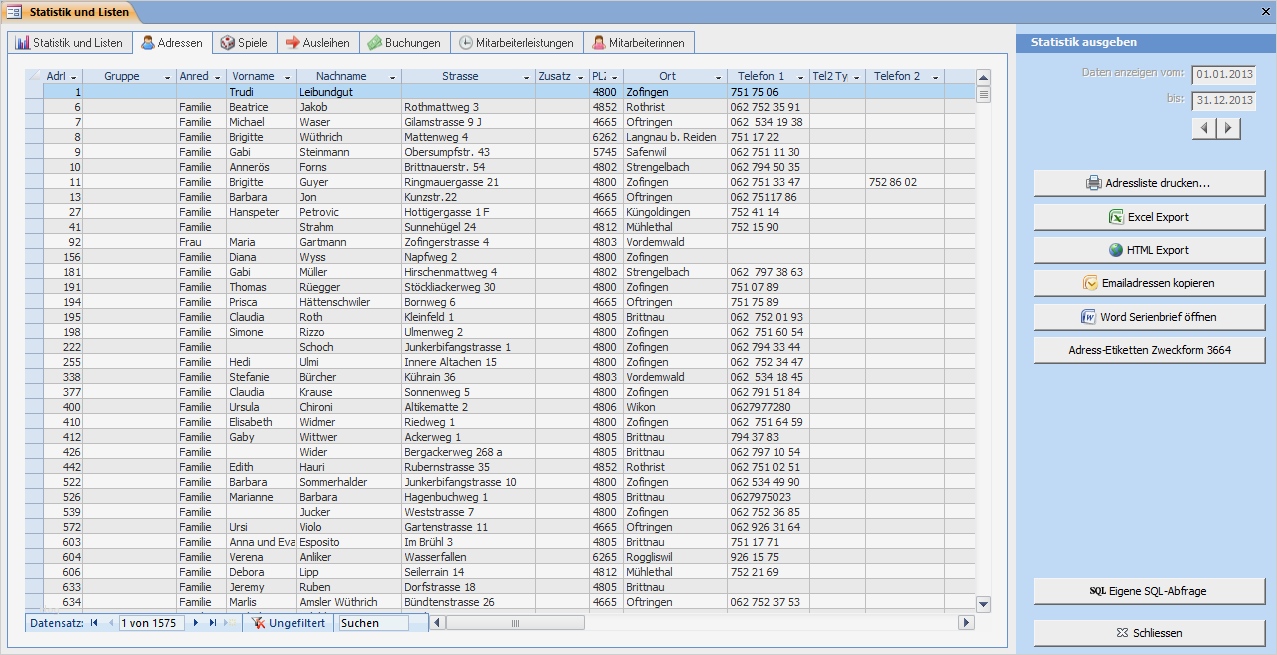
Task: Click the horizontal scrollbar at the bottom
Action: 515,622
